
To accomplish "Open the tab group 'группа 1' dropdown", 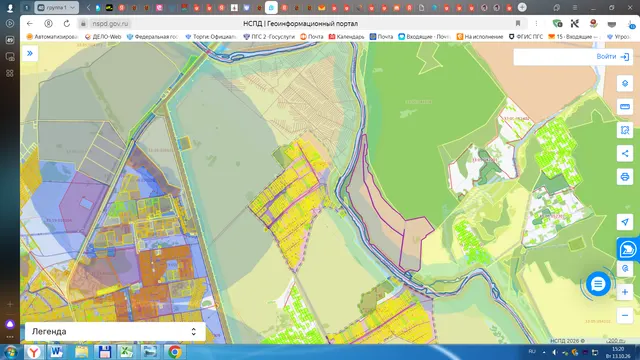I will click(x=56, y=7).
